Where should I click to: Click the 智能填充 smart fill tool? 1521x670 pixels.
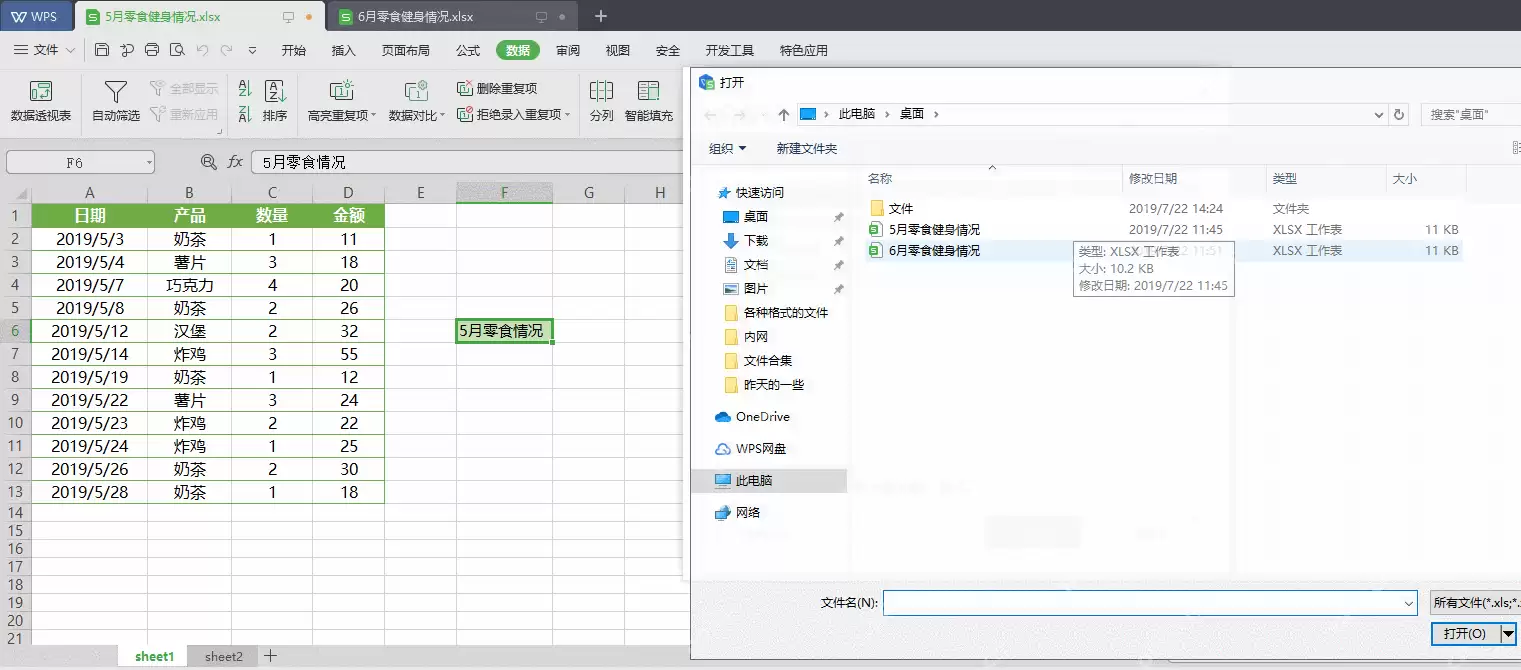[649, 102]
